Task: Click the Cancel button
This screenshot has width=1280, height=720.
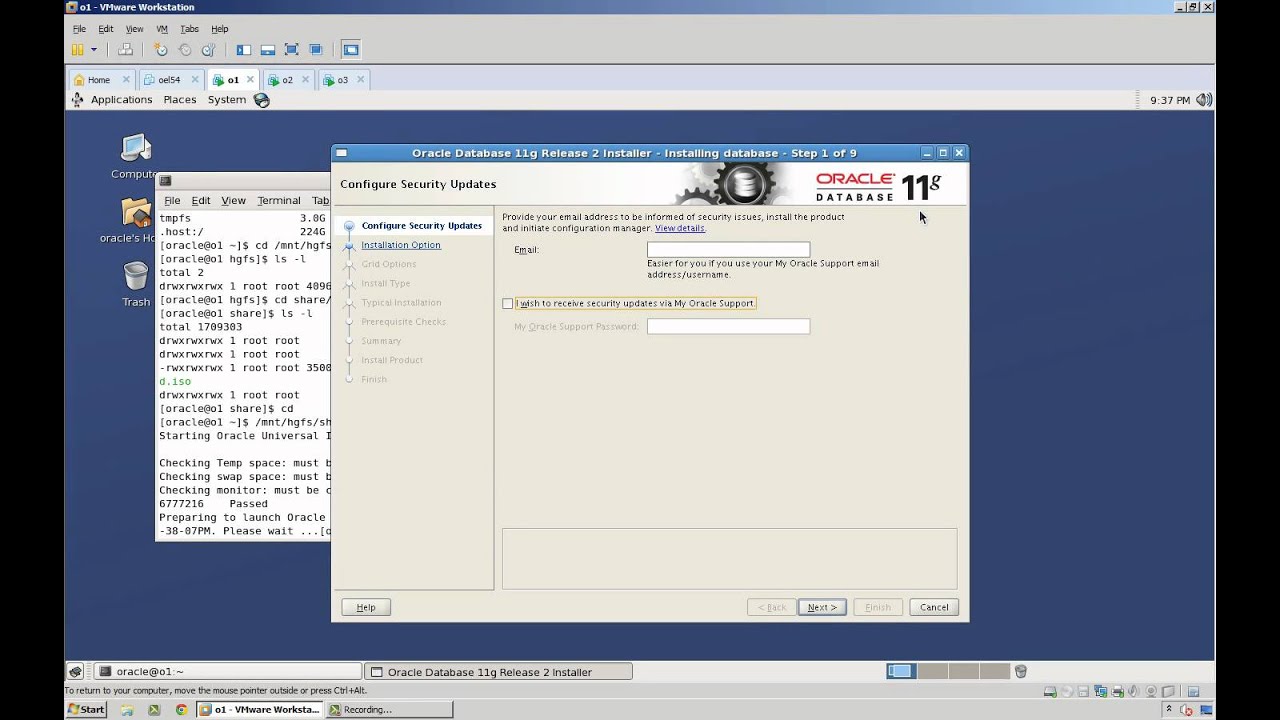Action: tap(934, 607)
